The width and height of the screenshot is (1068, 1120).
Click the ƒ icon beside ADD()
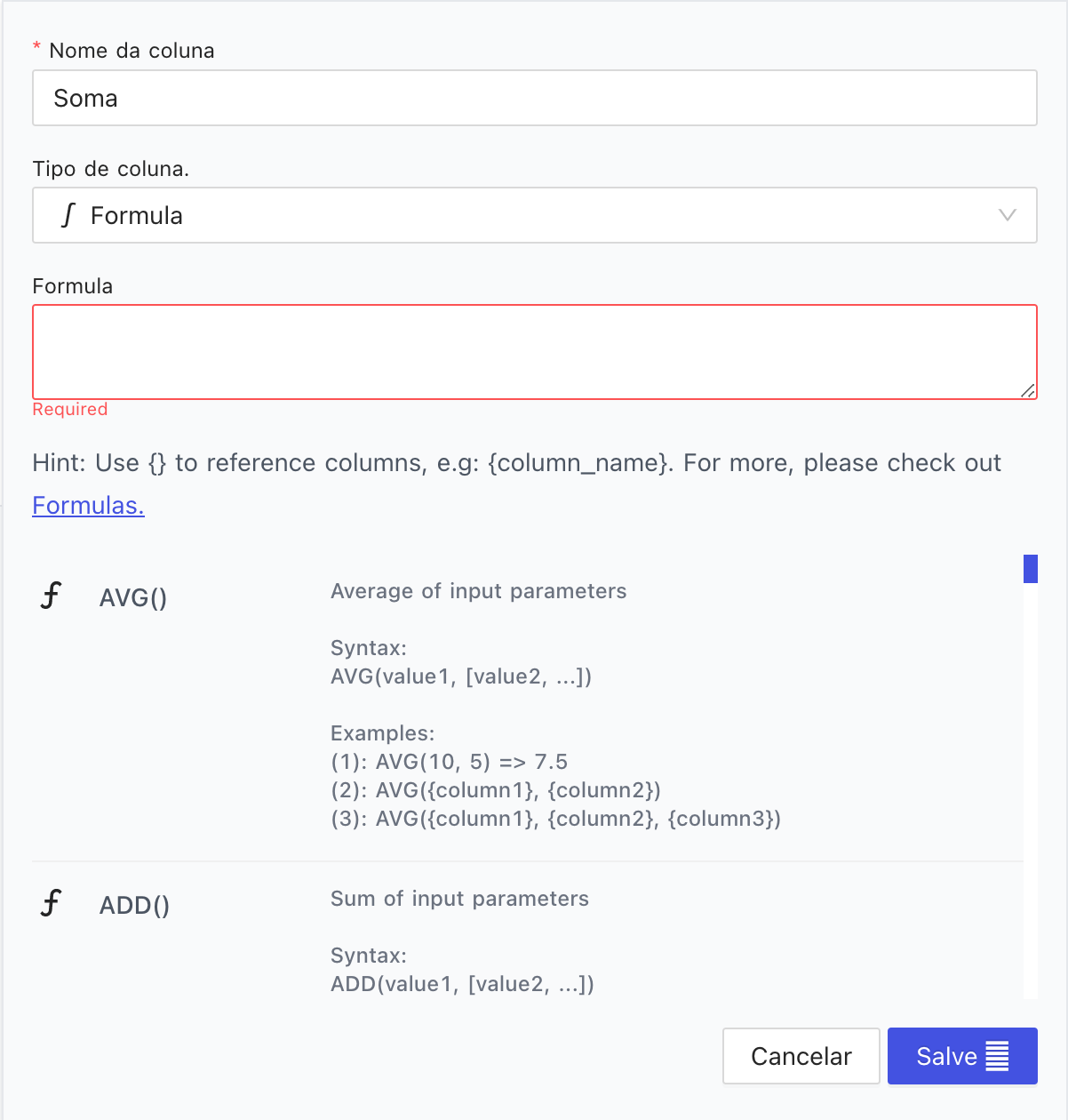(51, 903)
